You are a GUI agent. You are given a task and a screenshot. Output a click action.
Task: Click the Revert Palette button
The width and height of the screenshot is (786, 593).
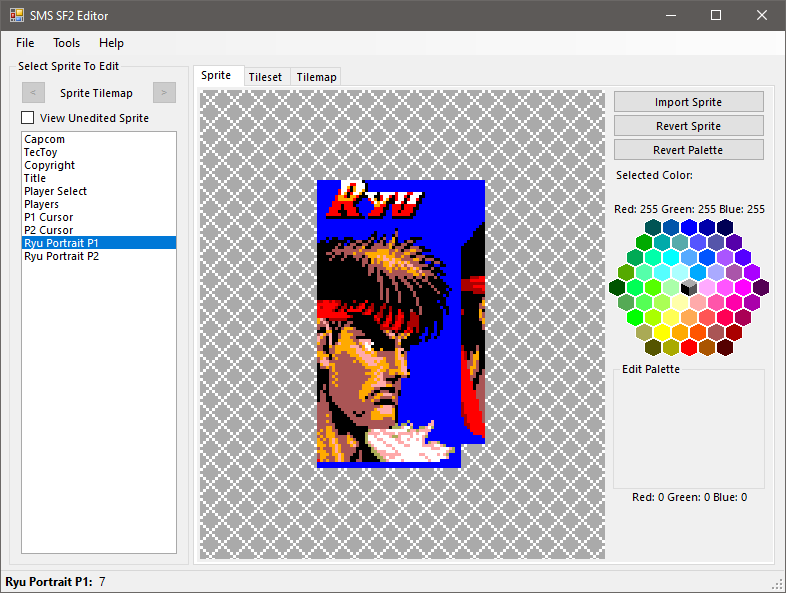pyautogui.click(x=688, y=150)
